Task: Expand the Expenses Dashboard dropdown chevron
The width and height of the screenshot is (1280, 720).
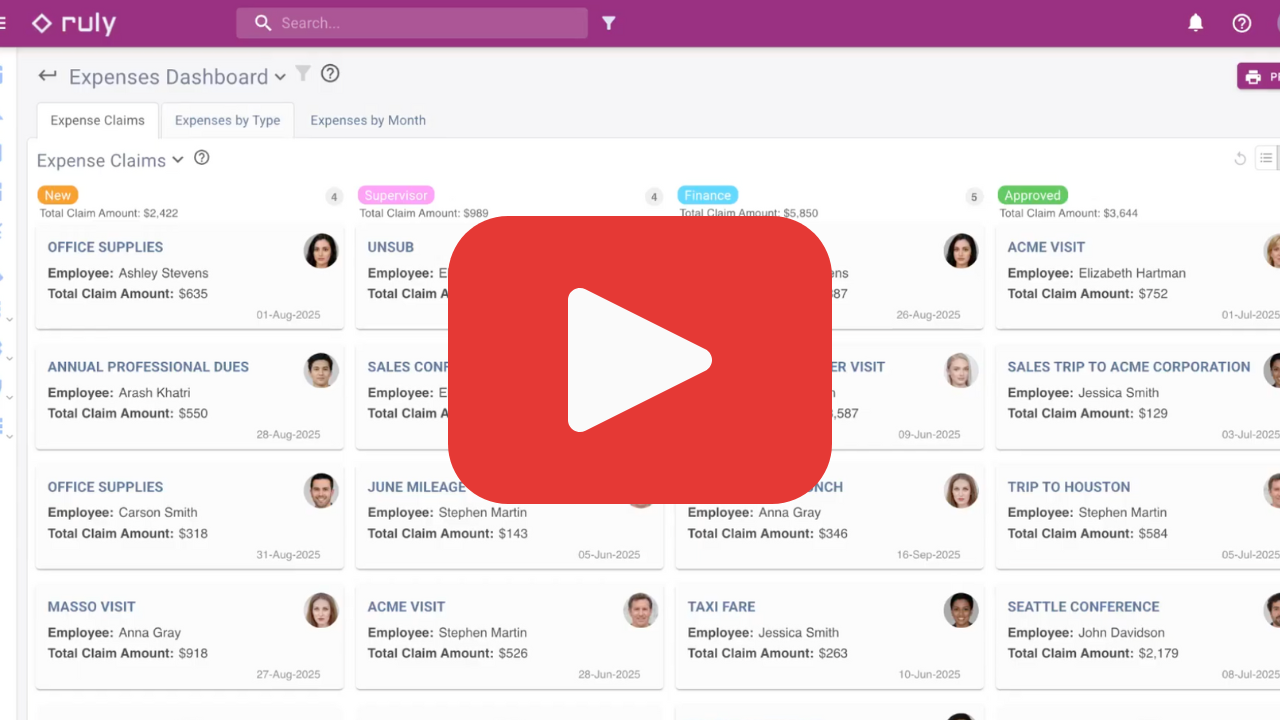Action: pyautogui.click(x=280, y=77)
